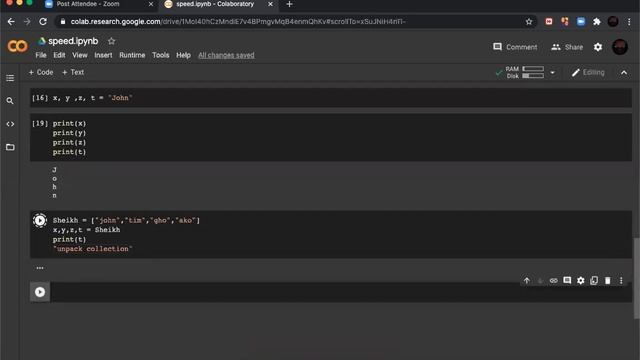This screenshot has width=640, height=360.
Task: Open the Help menu
Action: tap(183, 55)
